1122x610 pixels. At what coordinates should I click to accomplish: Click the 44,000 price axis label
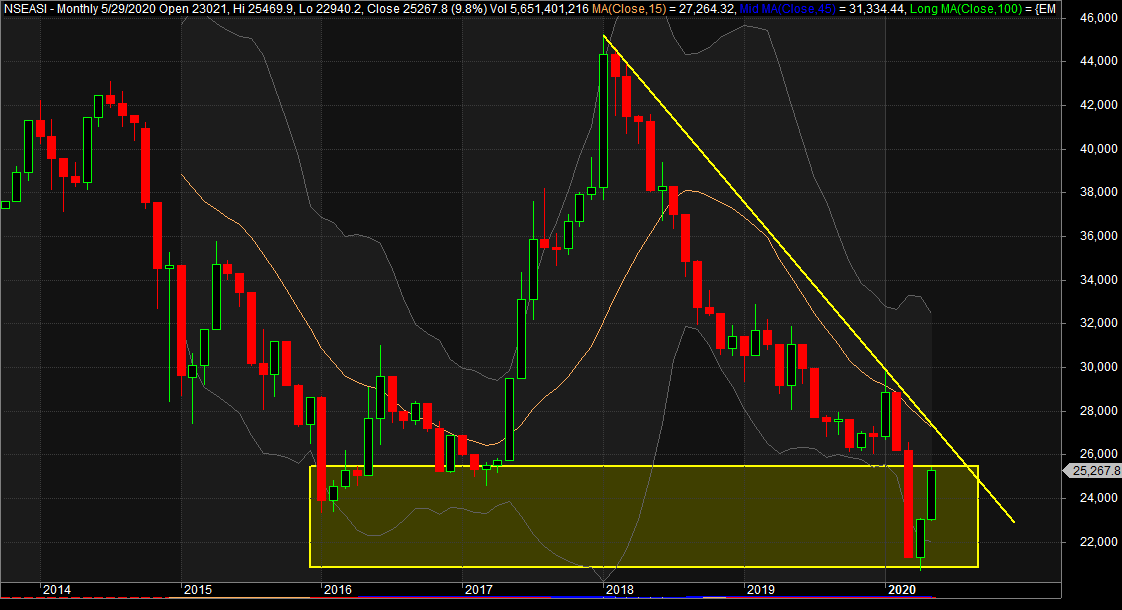1098,62
